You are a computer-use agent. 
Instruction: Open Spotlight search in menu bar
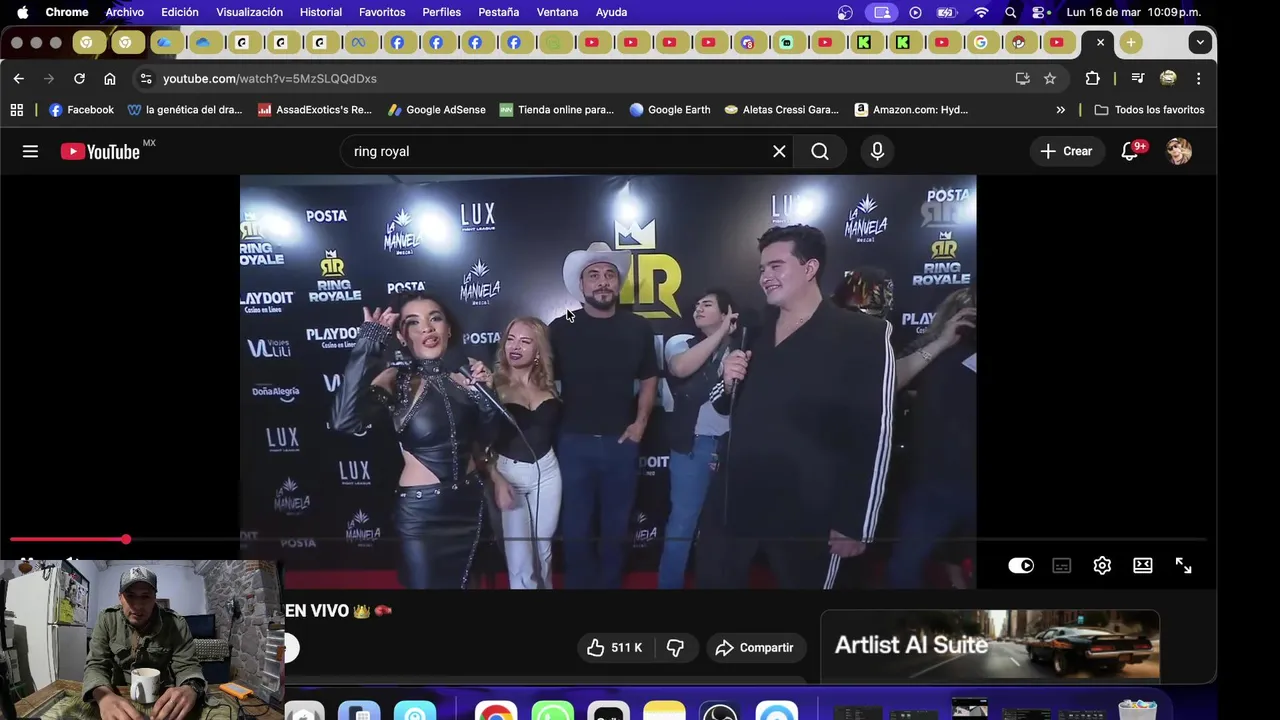[1011, 12]
